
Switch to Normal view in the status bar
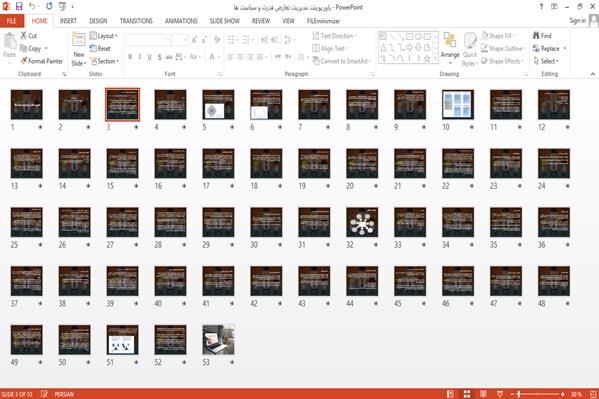(450, 394)
